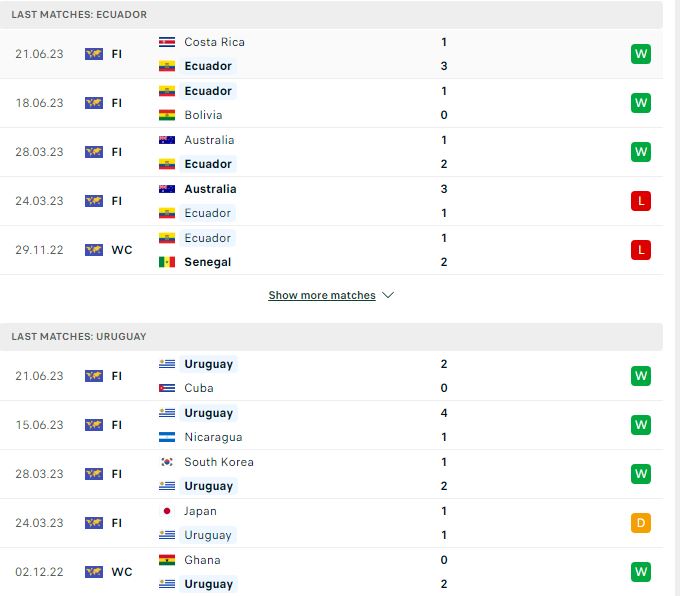Click the Cuba flag icon
The image size is (680, 596).
click(x=167, y=388)
